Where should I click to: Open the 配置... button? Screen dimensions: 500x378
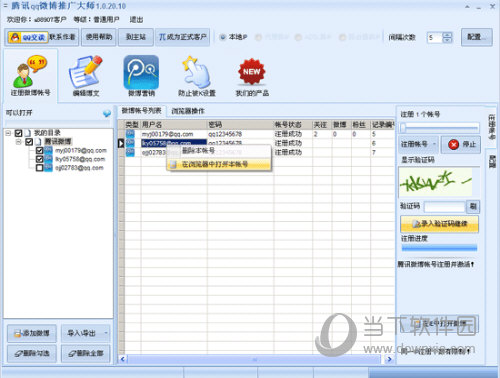coord(477,37)
